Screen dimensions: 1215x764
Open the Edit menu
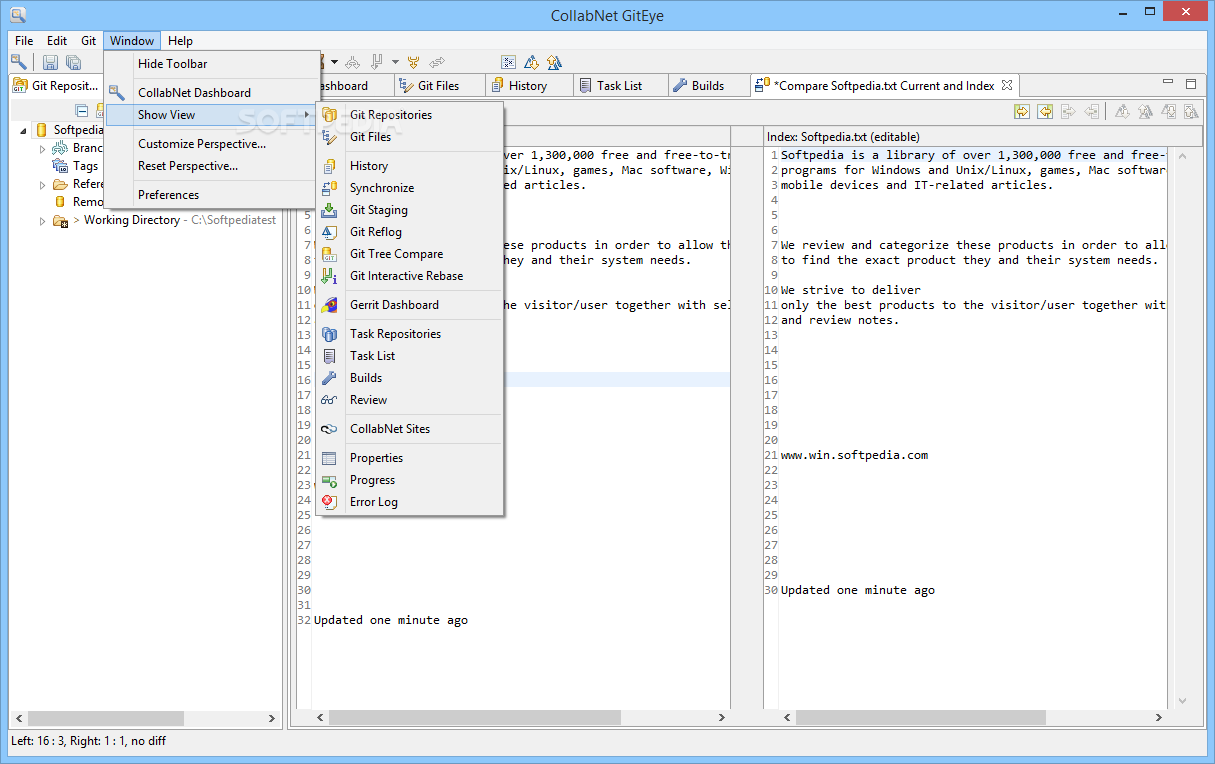coord(57,41)
